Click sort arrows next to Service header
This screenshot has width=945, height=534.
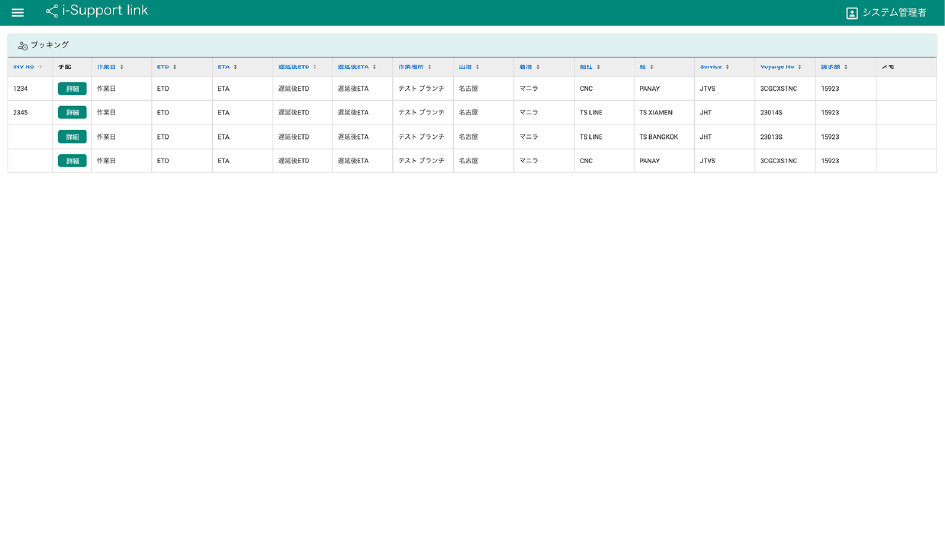click(727, 67)
